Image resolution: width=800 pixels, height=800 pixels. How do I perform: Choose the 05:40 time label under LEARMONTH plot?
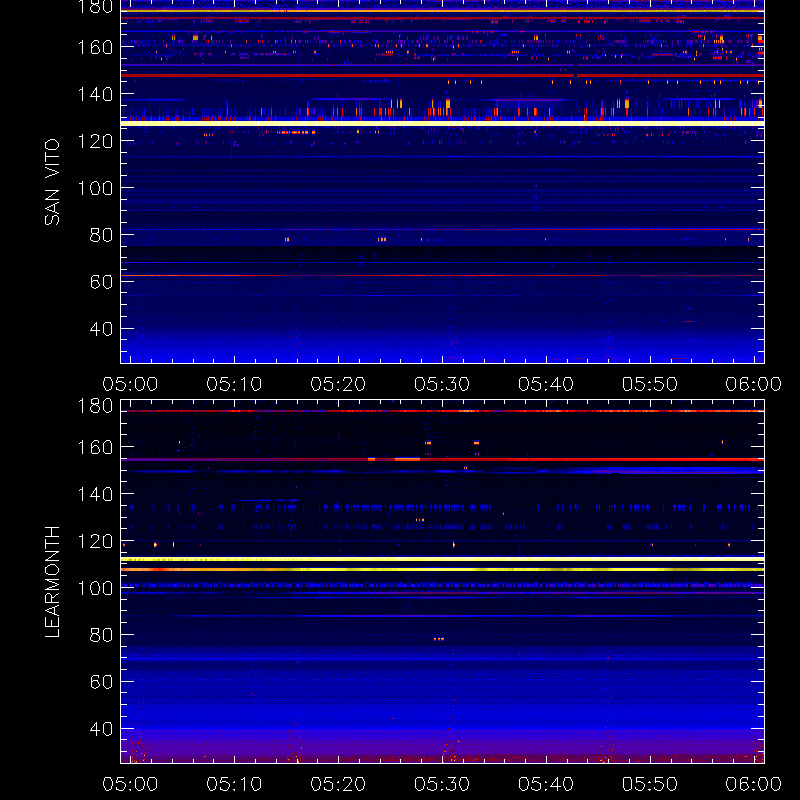click(546, 784)
